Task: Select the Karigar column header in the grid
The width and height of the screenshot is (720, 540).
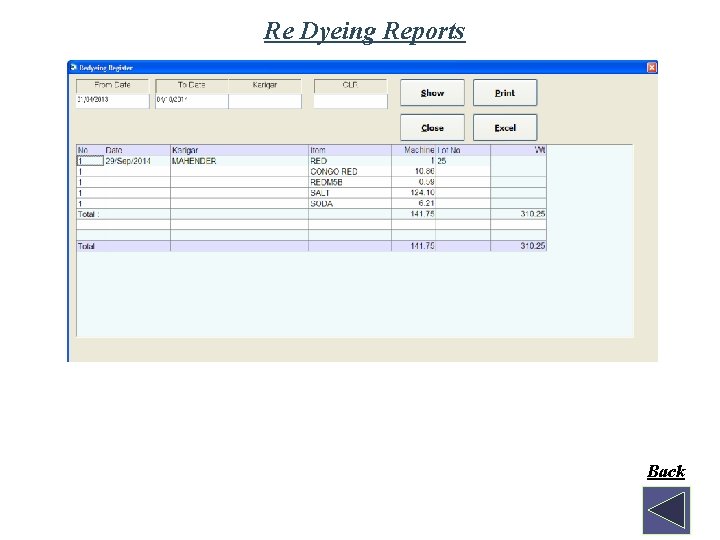Action: tap(239, 150)
